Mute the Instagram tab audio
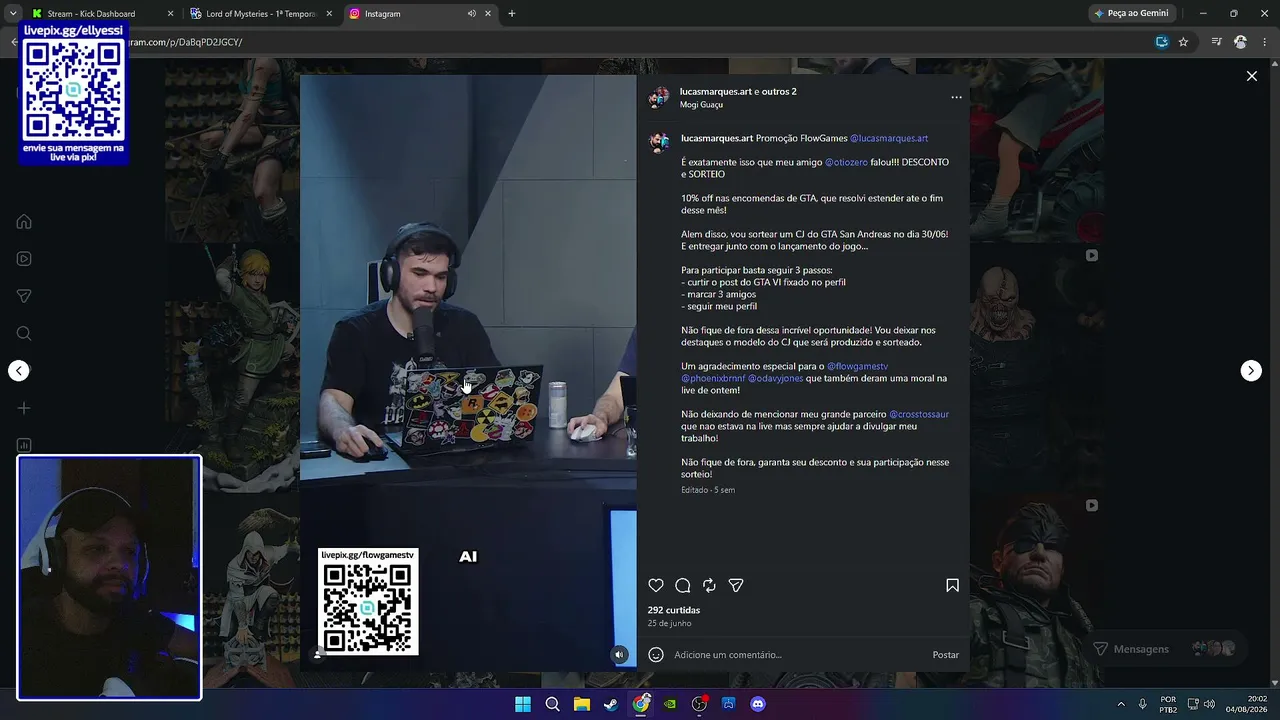1280x720 pixels. 471,14
